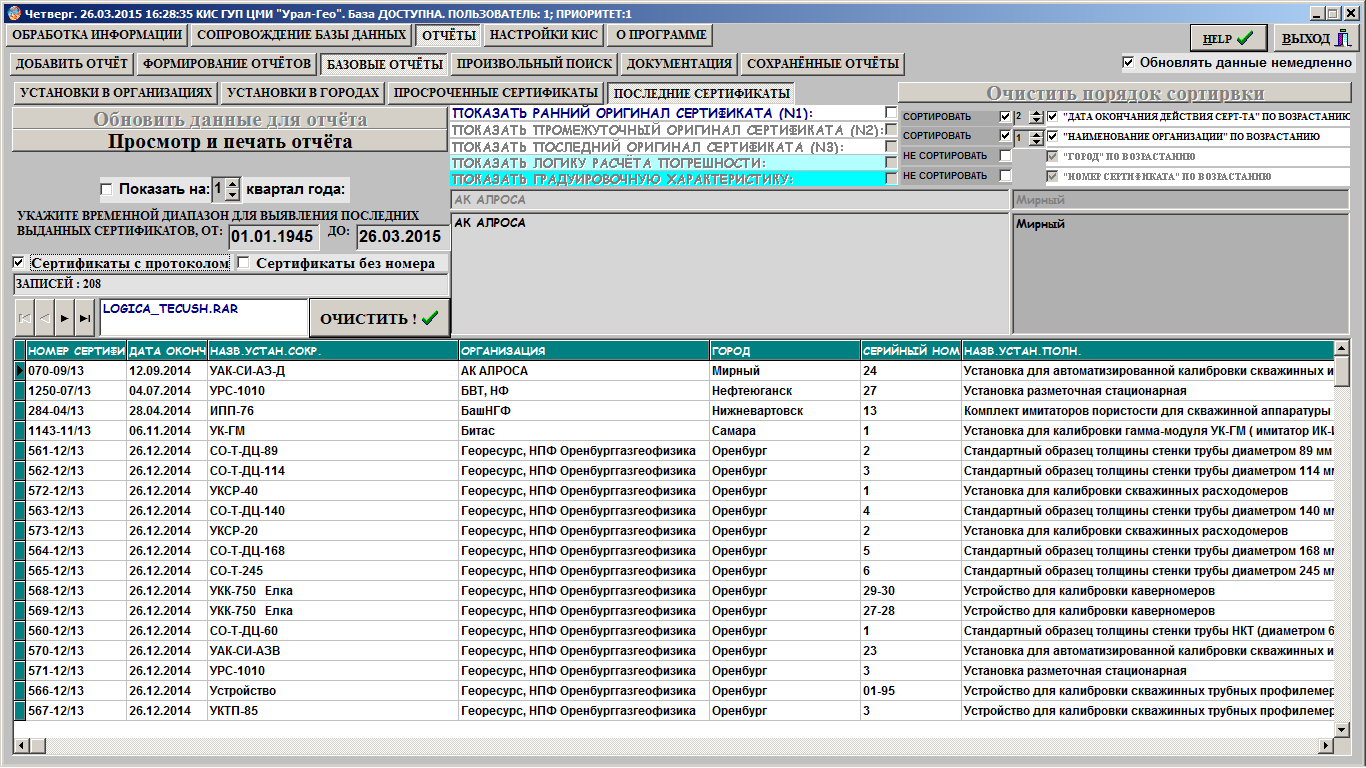This screenshot has width=1366, height=768.
Task: Select the 'ПРОИЗВОЛЬНЫЙ ПОИСК' tab
Action: pyautogui.click(x=534, y=64)
